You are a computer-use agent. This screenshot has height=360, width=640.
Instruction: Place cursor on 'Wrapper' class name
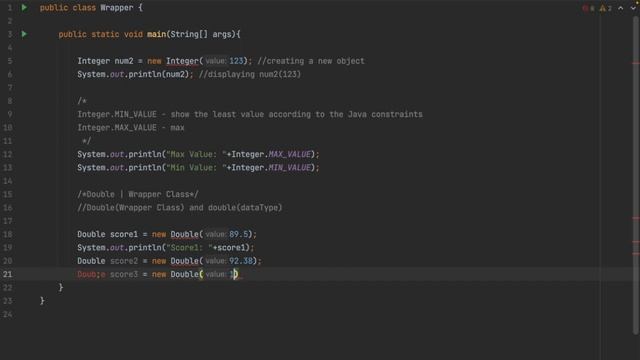pyautogui.click(x=117, y=7)
